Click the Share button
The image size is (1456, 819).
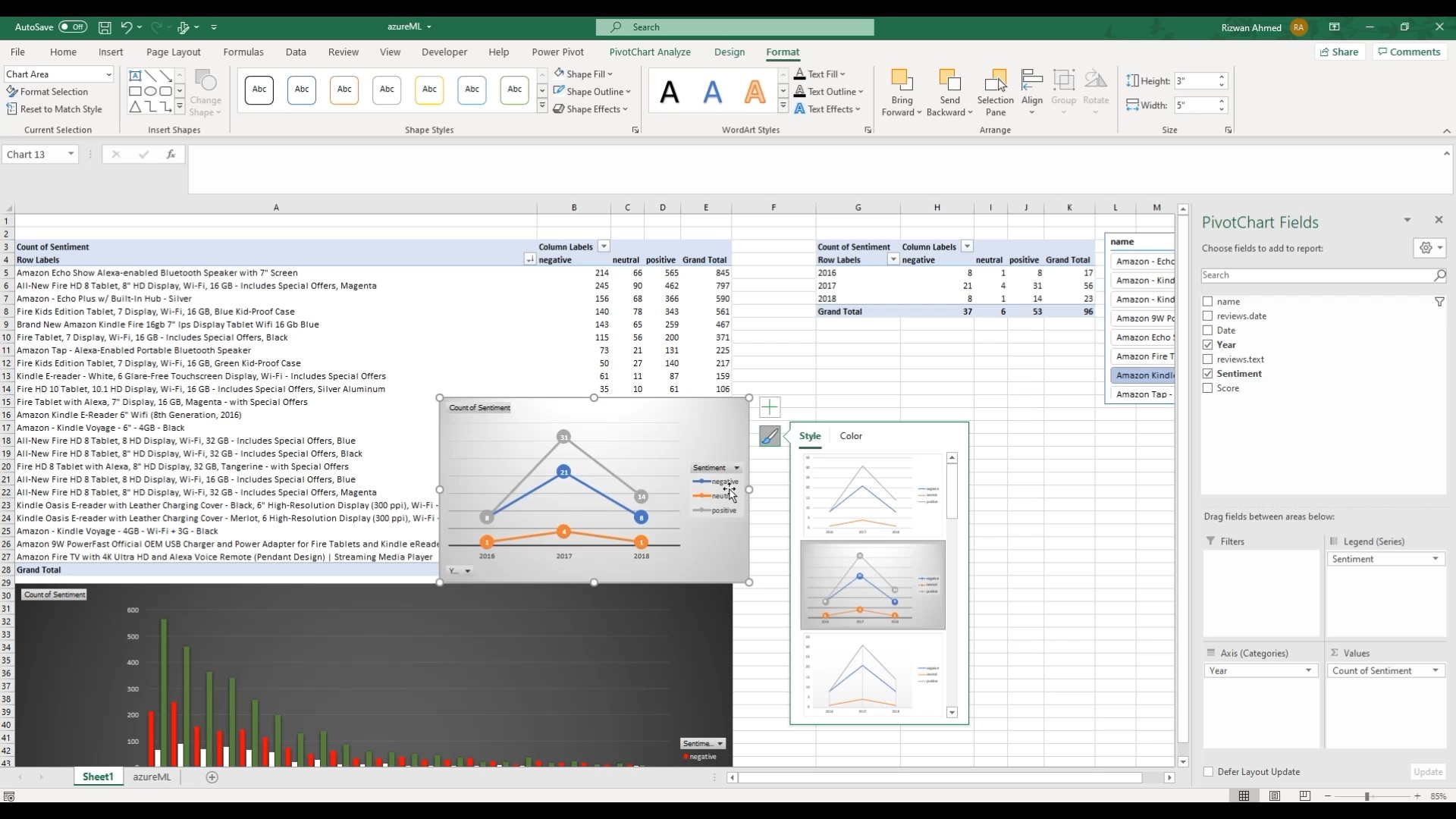click(x=1339, y=52)
